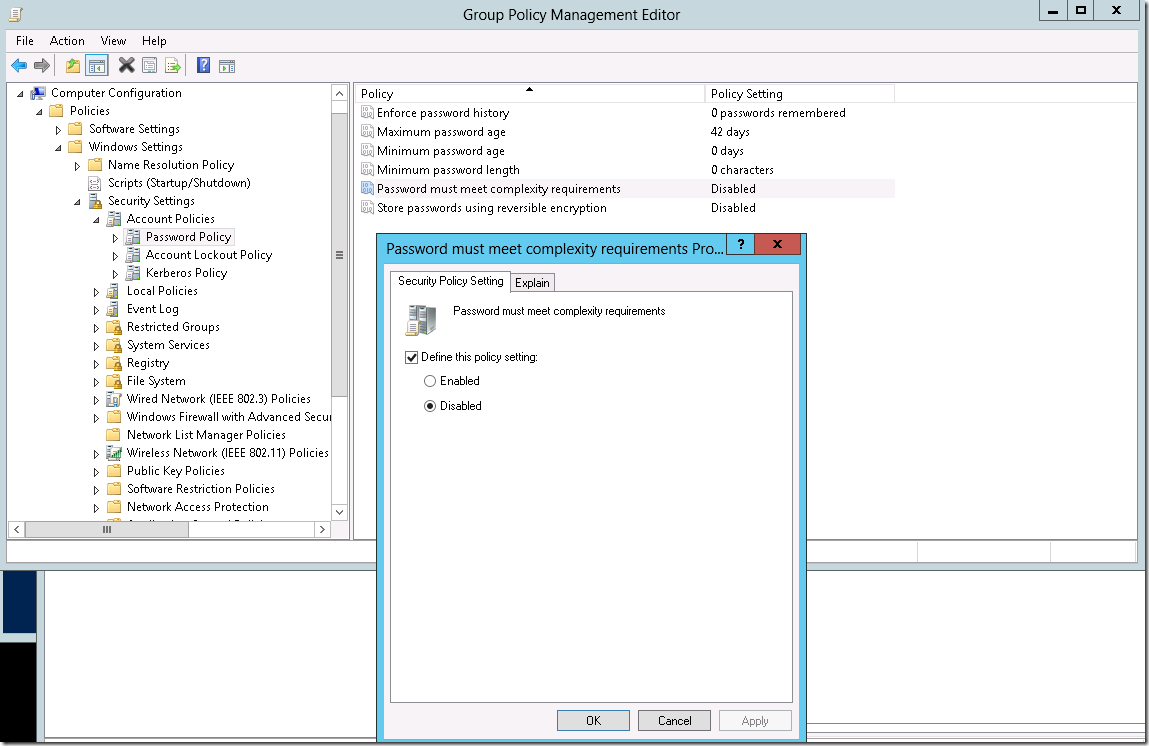Screen dimensions: 1149x746
Task: Click the Enforce password history policy icon
Action: tap(367, 112)
